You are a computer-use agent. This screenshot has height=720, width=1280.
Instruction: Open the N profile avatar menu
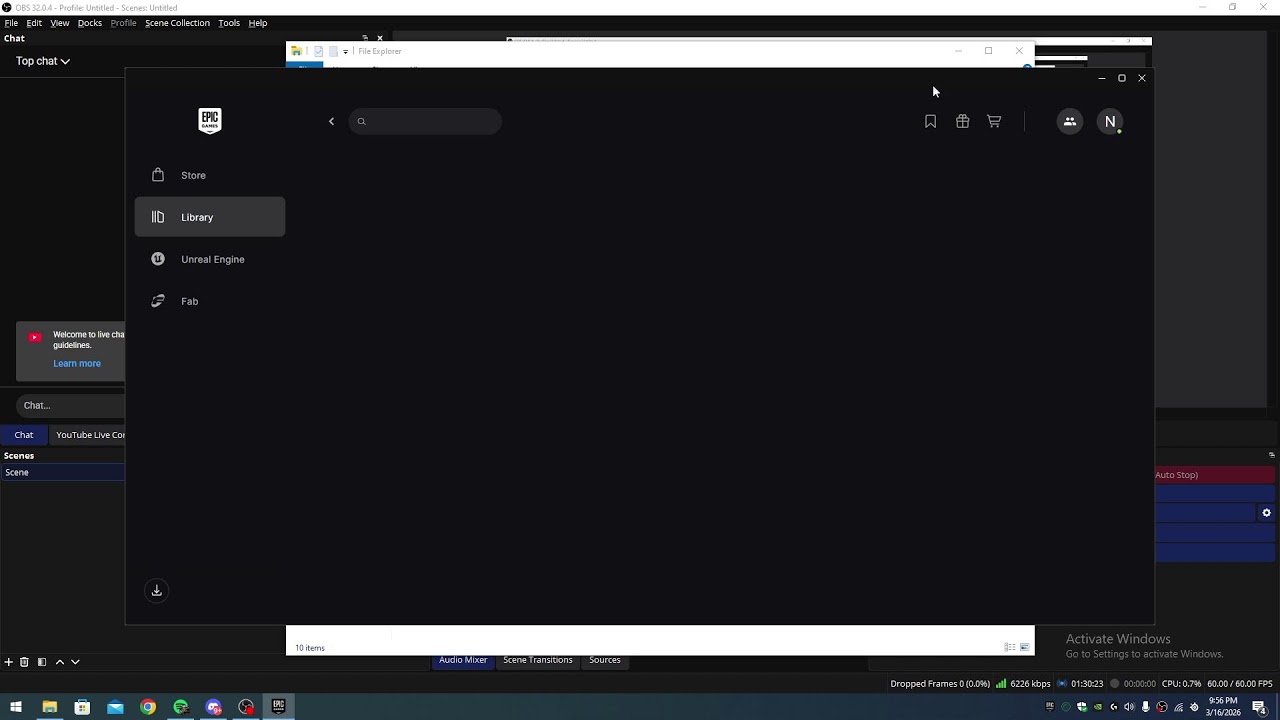point(1110,122)
